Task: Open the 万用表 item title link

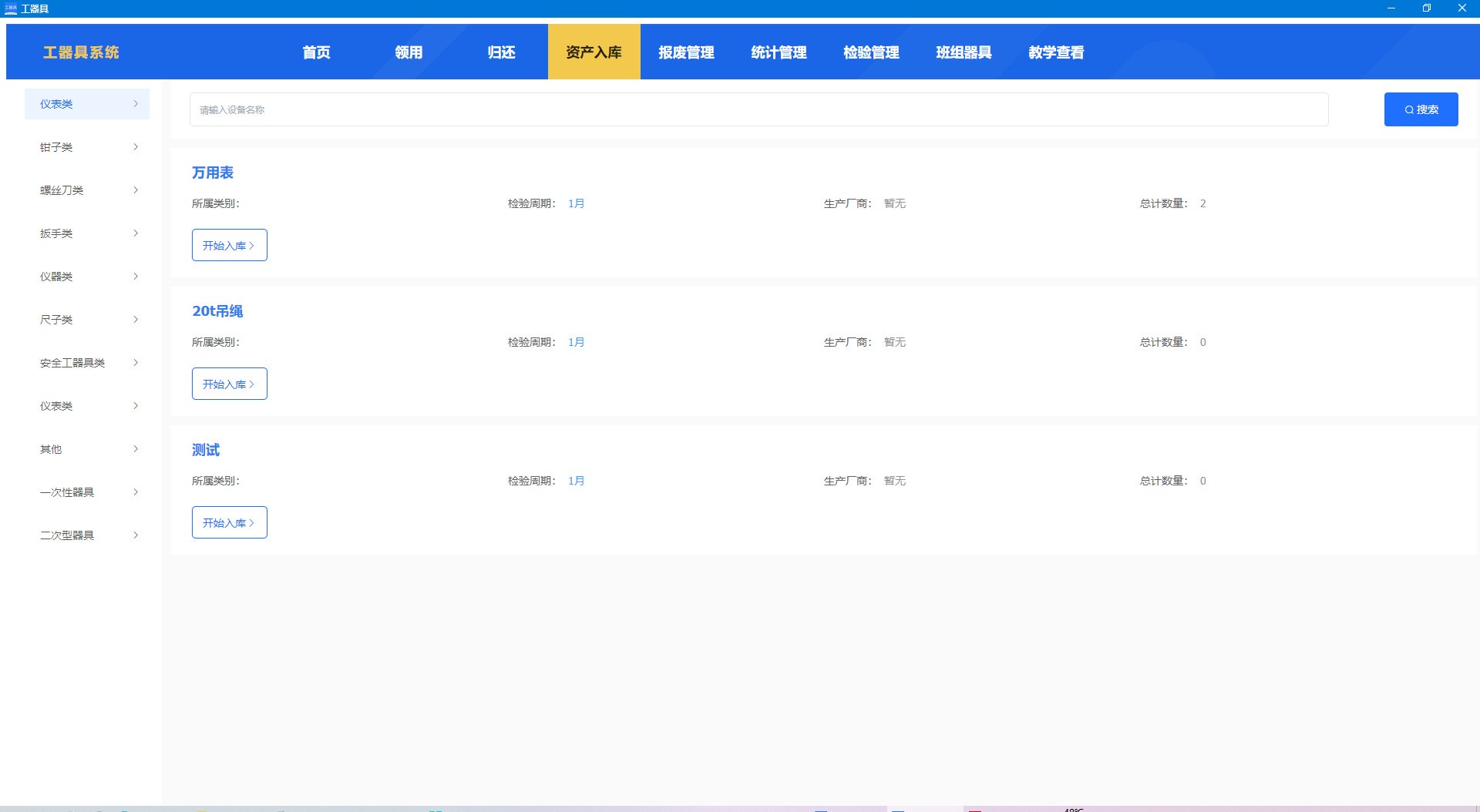Action: [213, 173]
